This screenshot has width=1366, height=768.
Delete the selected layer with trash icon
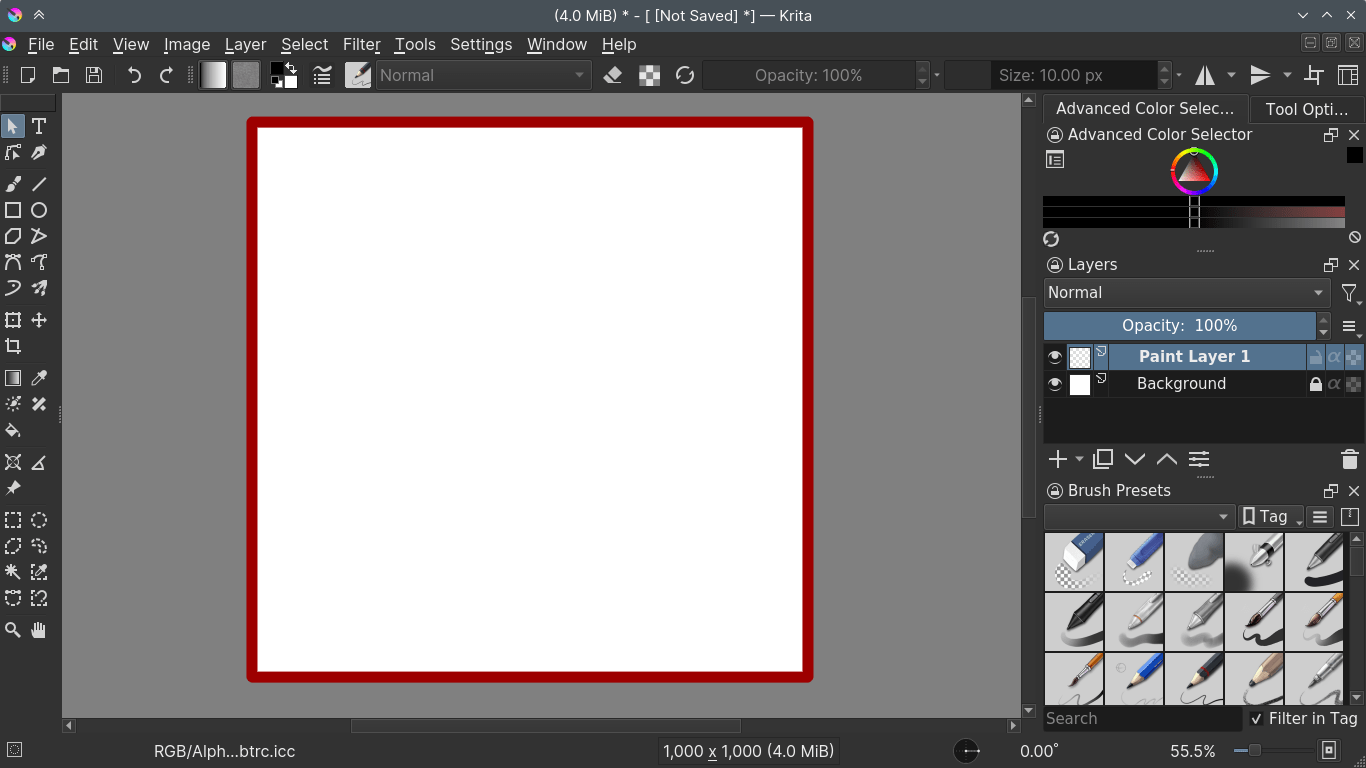tap(1350, 459)
